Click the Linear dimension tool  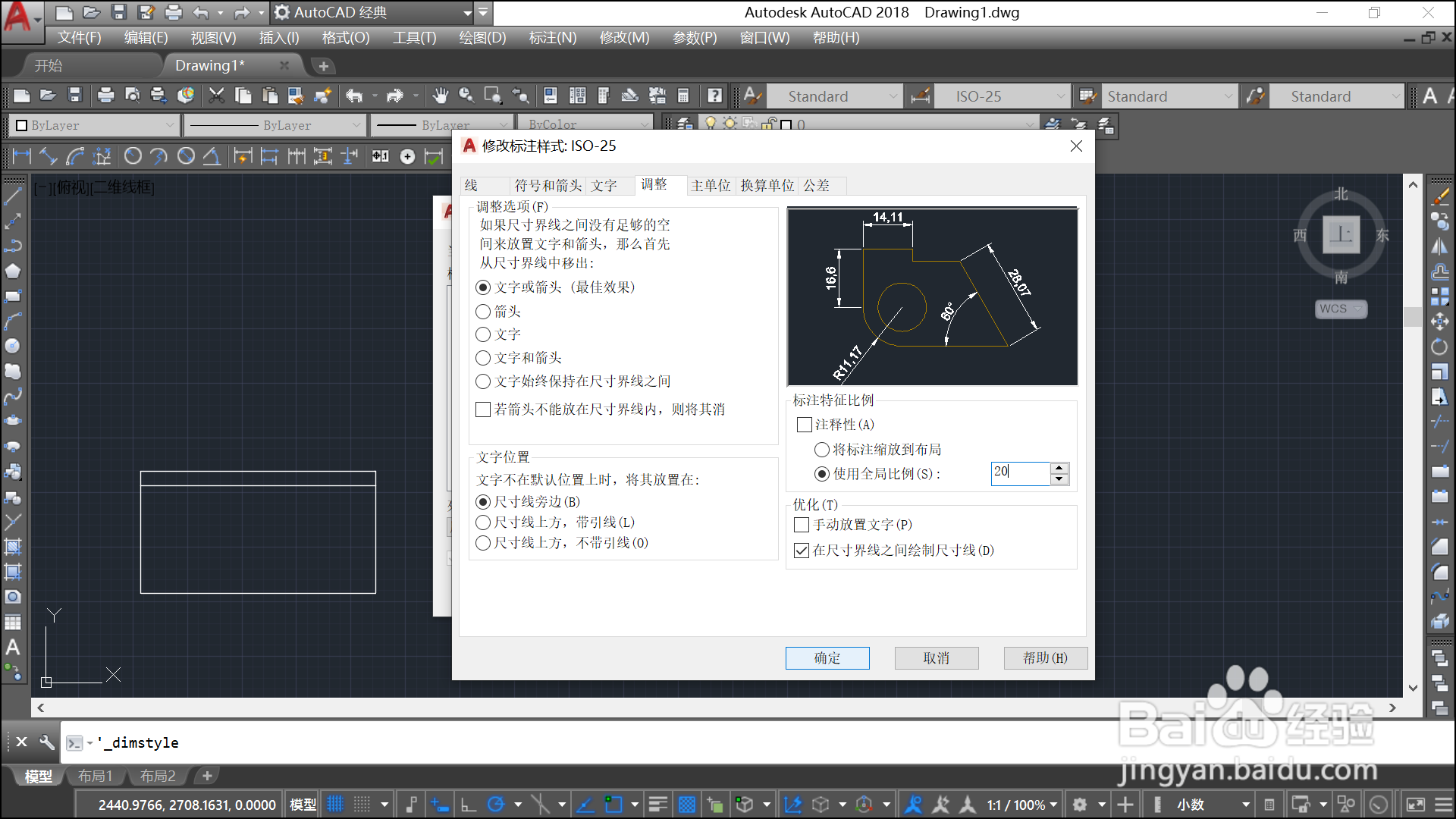pyautogui.click(x=22, y=156)
